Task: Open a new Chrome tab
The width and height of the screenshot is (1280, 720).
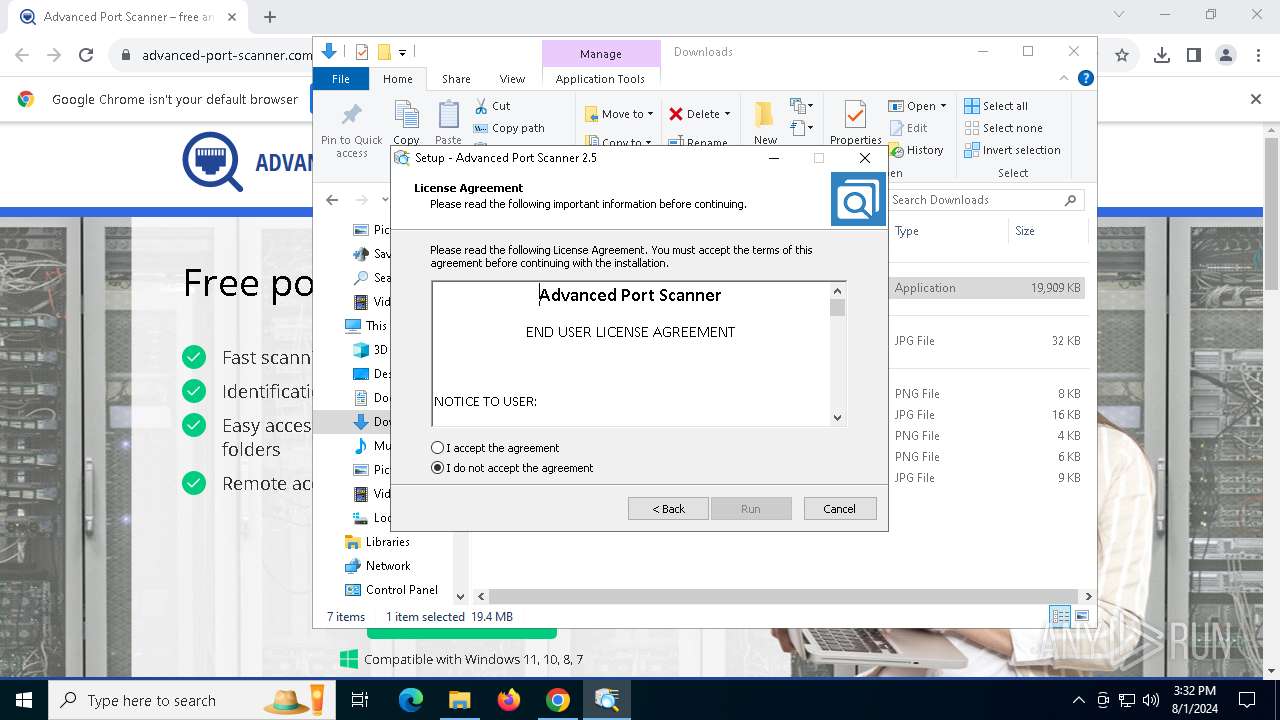Action: point(270,17)
